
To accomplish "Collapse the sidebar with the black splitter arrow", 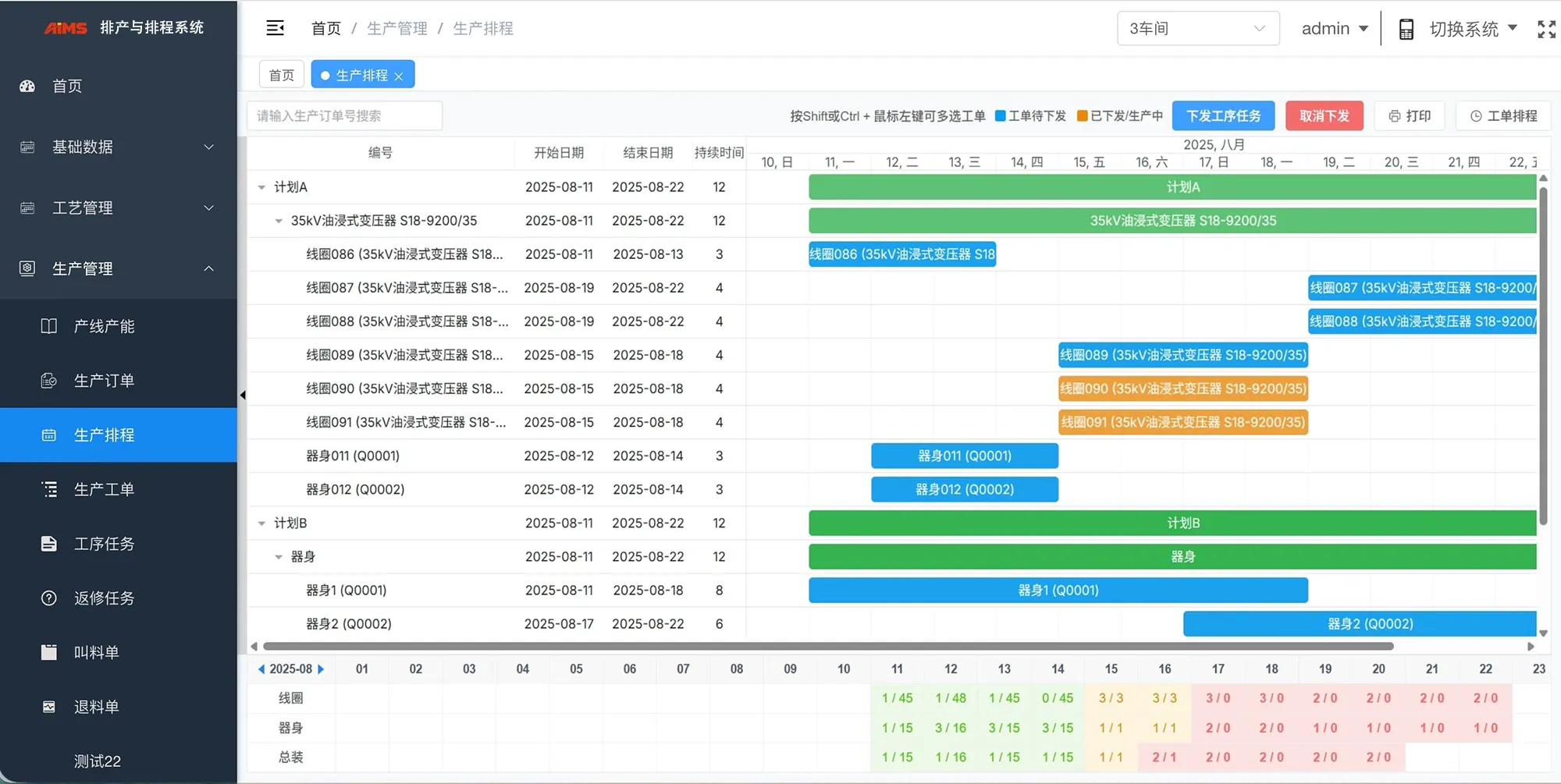I will [243, 396].
